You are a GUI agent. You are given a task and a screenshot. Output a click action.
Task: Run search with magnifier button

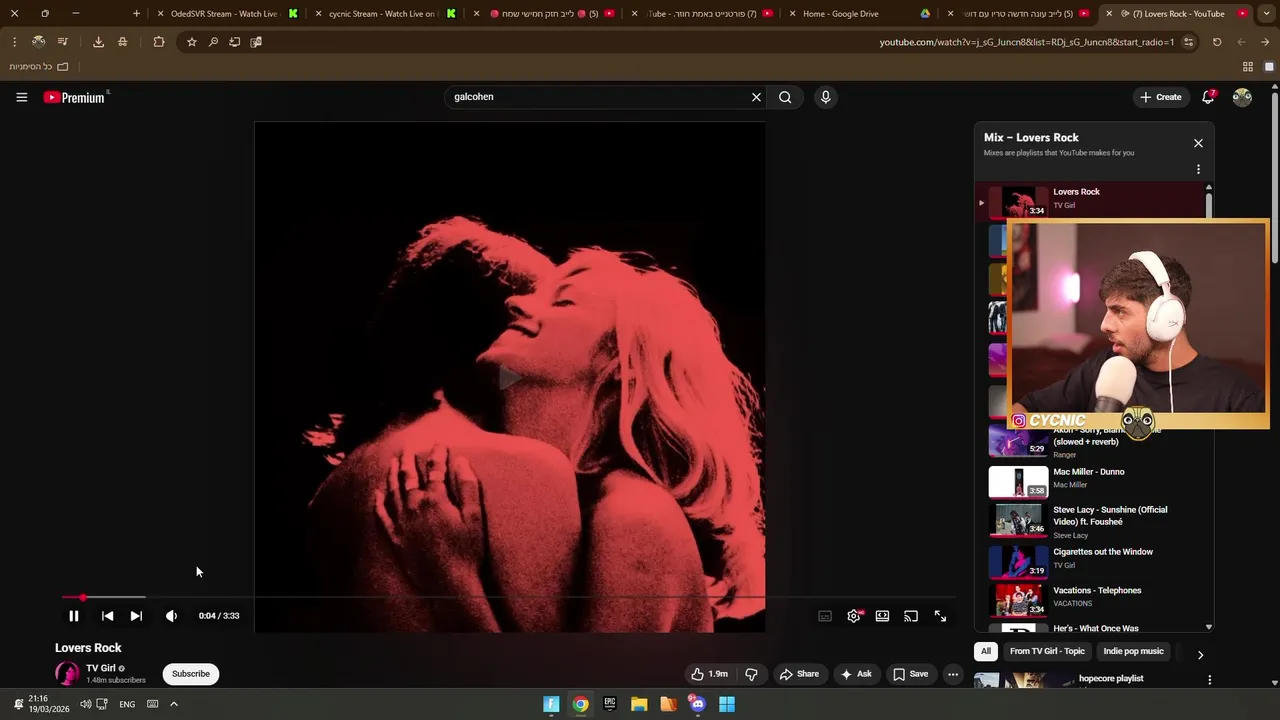click(x=785, y=97)
